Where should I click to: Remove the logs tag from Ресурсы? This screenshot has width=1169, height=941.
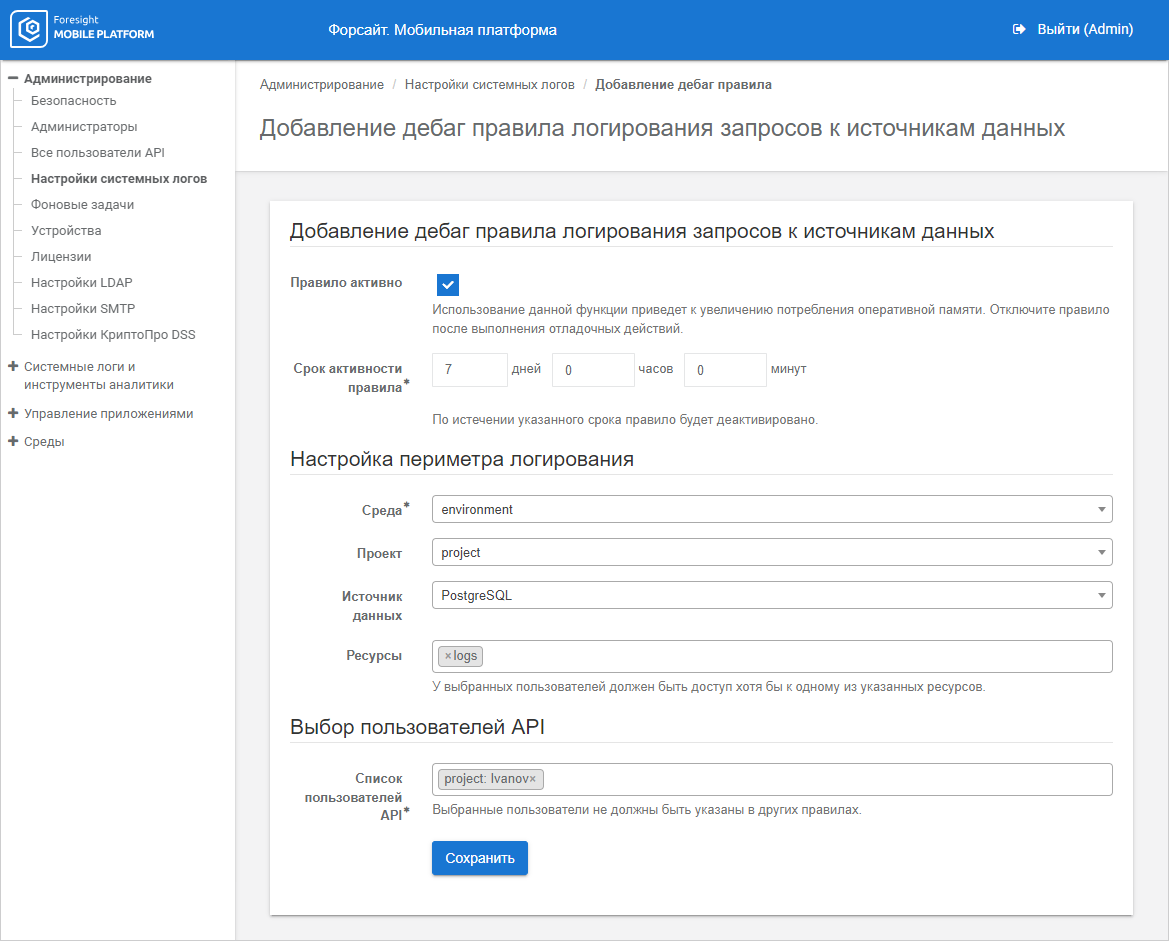[x=448, y=656]
